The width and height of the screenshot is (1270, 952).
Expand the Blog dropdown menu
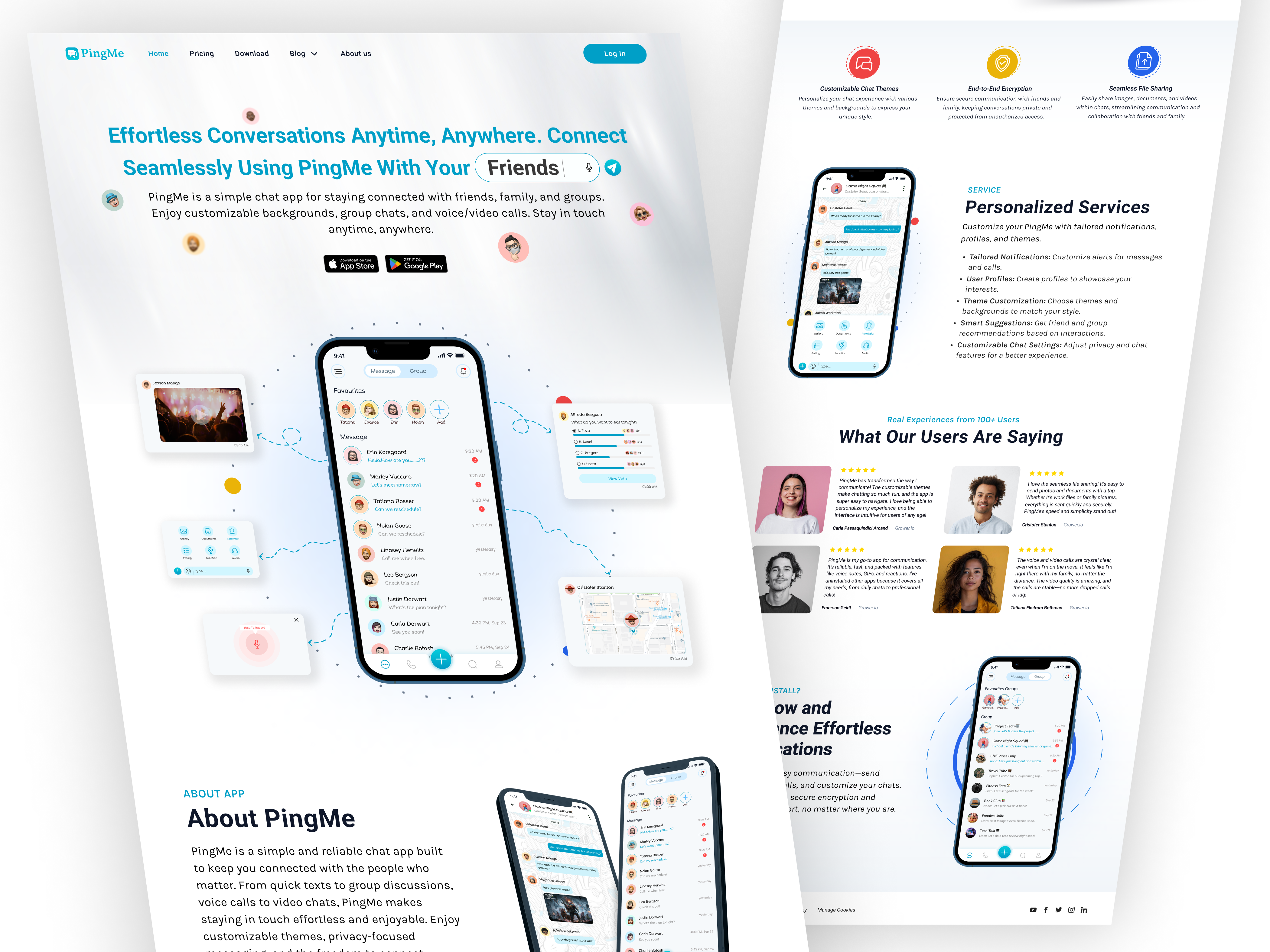point(304,53)
